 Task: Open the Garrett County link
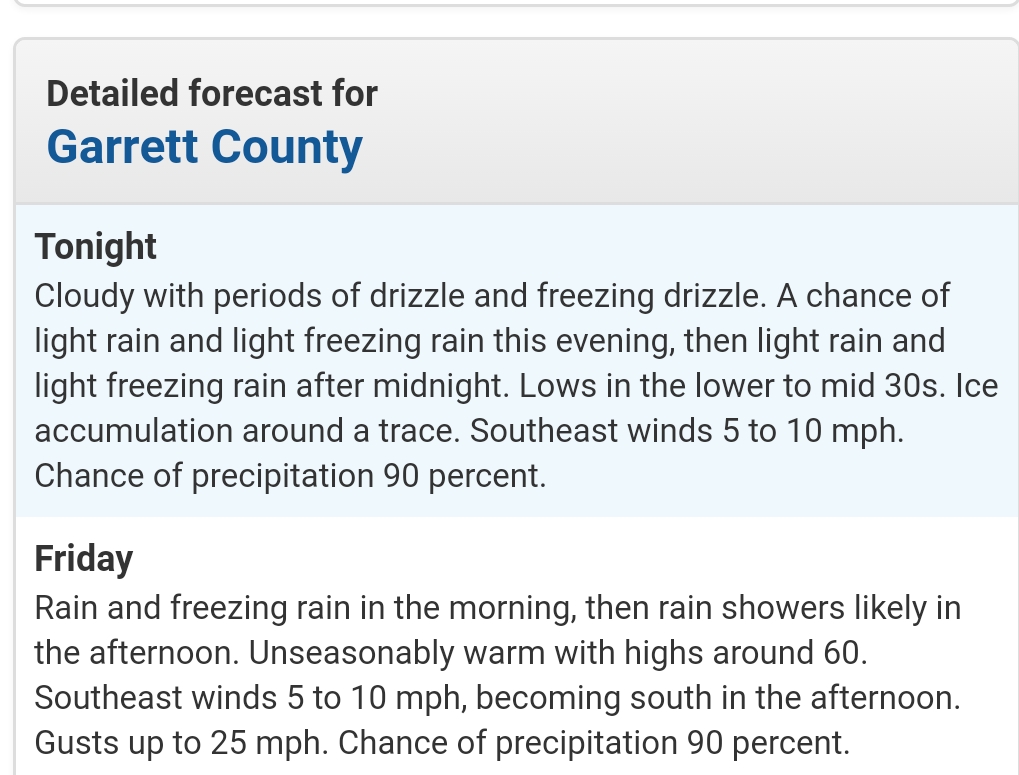click(204, 147)
